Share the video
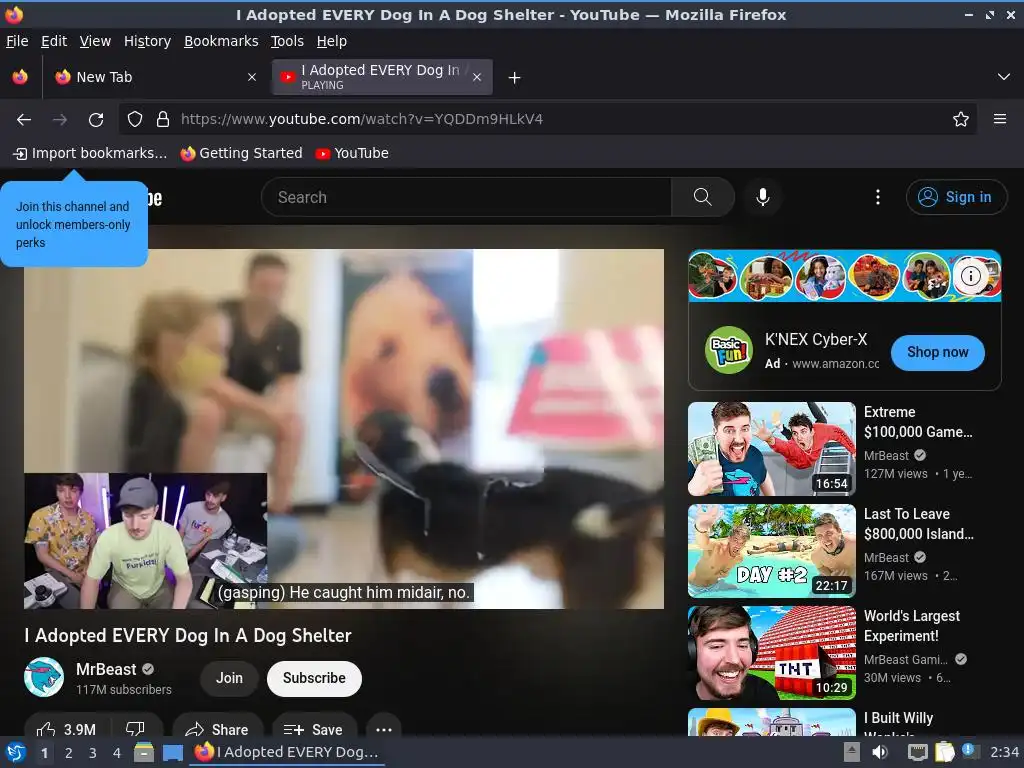1024x768 pixels. pyautogui.click(x=217, y=729)
